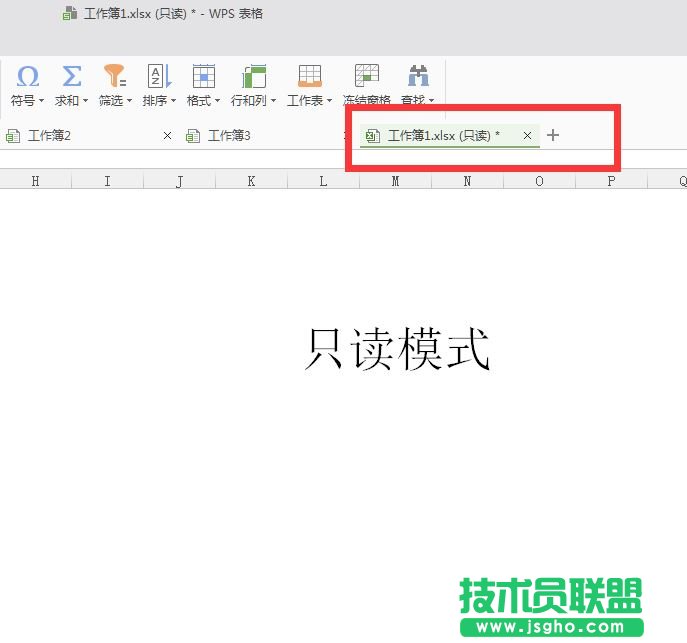Click the AutoSum (求和) sigma icon
Screen dimensions: 687x643
(71, 76)
